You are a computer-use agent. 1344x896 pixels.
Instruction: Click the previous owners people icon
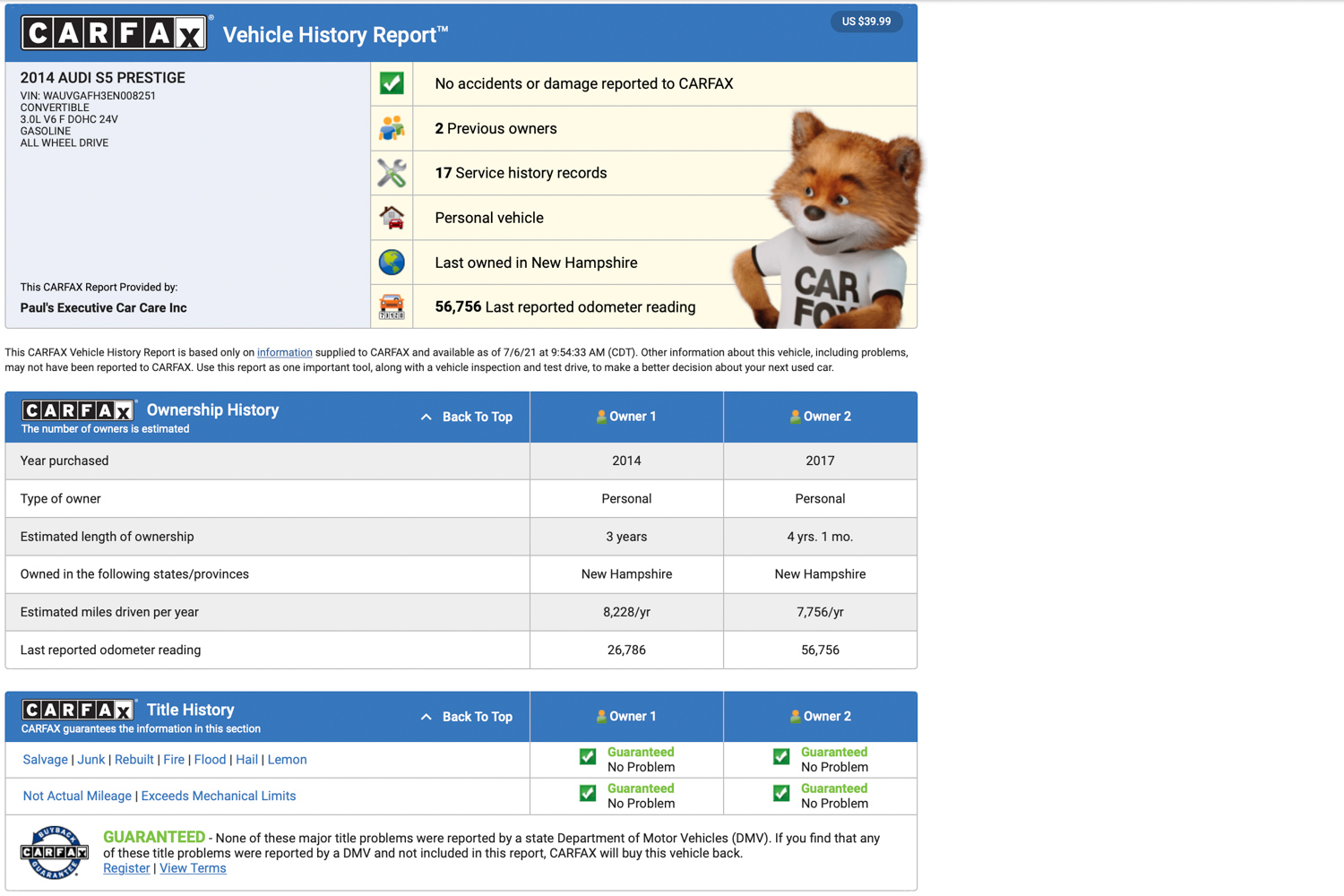(x=392, y=128)
